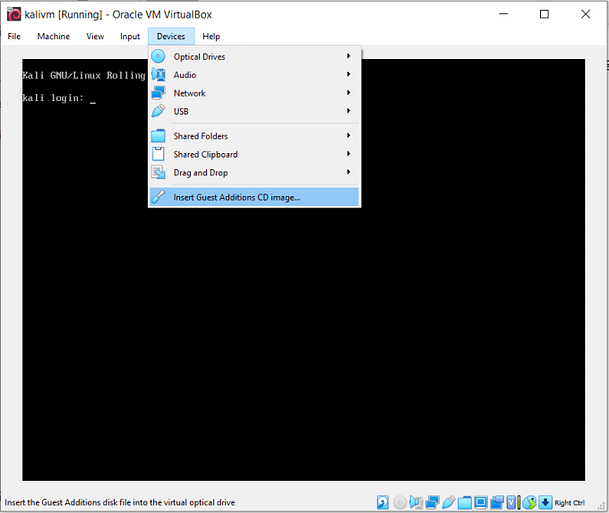Expand the Audio submenu arrow
Image resolution: width=609 pixels, height=513 pixels.
coord(348,74)
